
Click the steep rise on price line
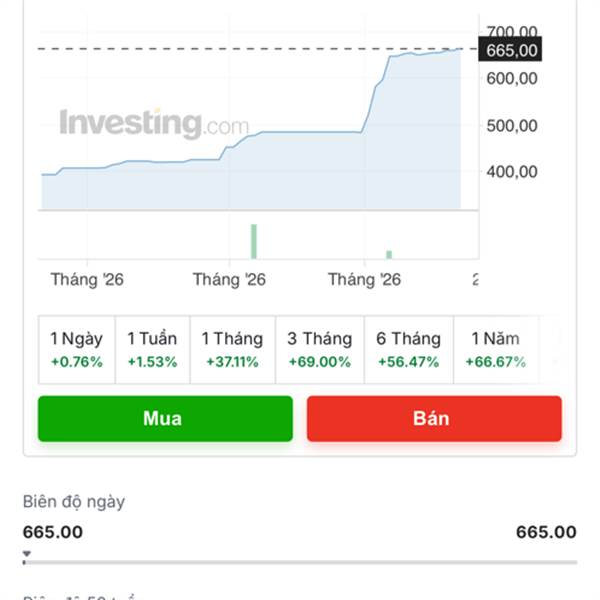pyautogui.click(x=376, y=94)
